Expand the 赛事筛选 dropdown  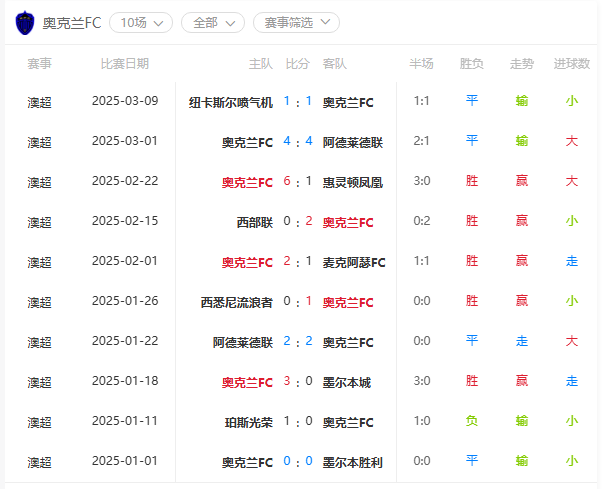tap(296, 23)
